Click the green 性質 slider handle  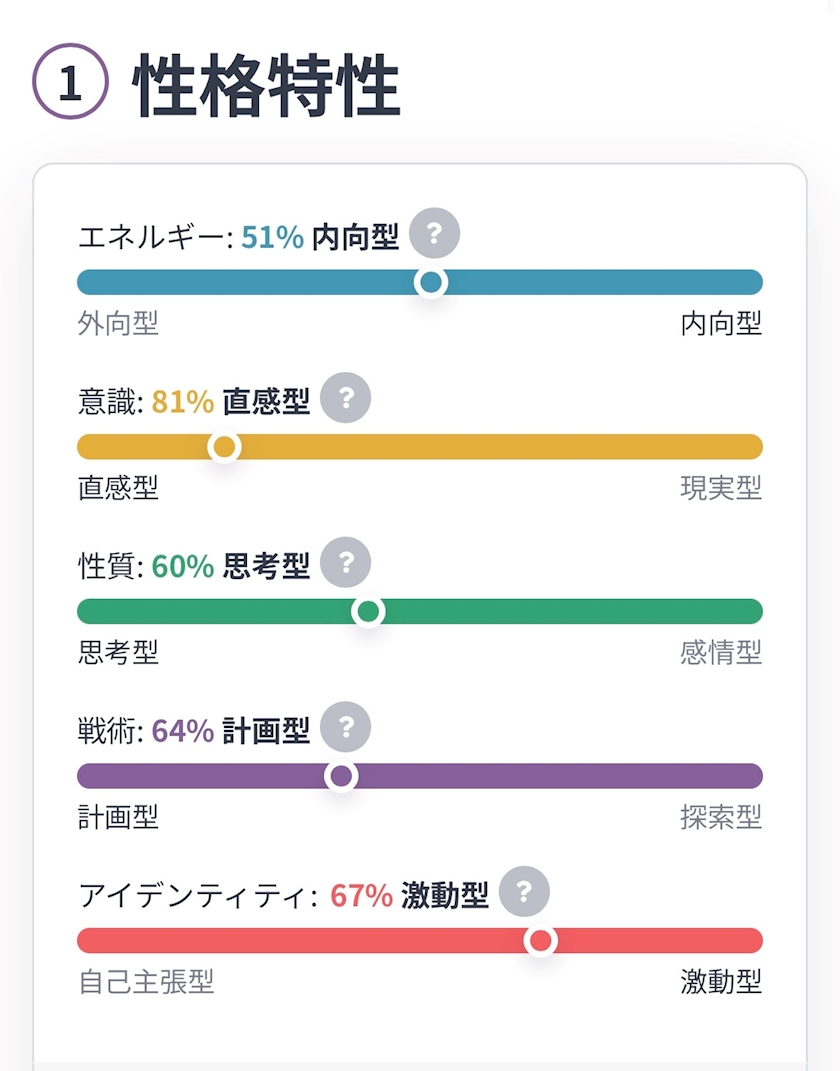point(368,611)
